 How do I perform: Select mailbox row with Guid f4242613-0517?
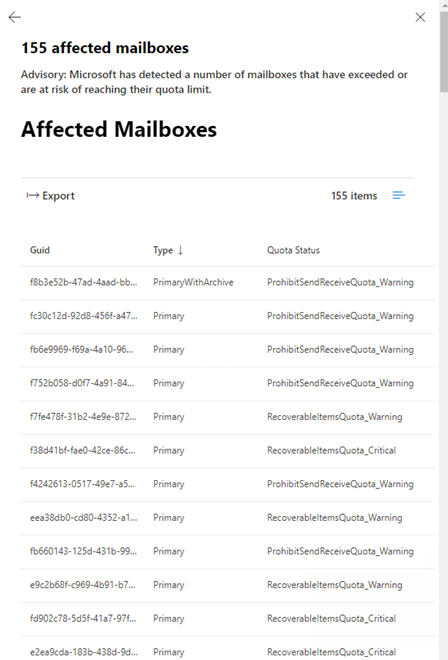[227, 484]
